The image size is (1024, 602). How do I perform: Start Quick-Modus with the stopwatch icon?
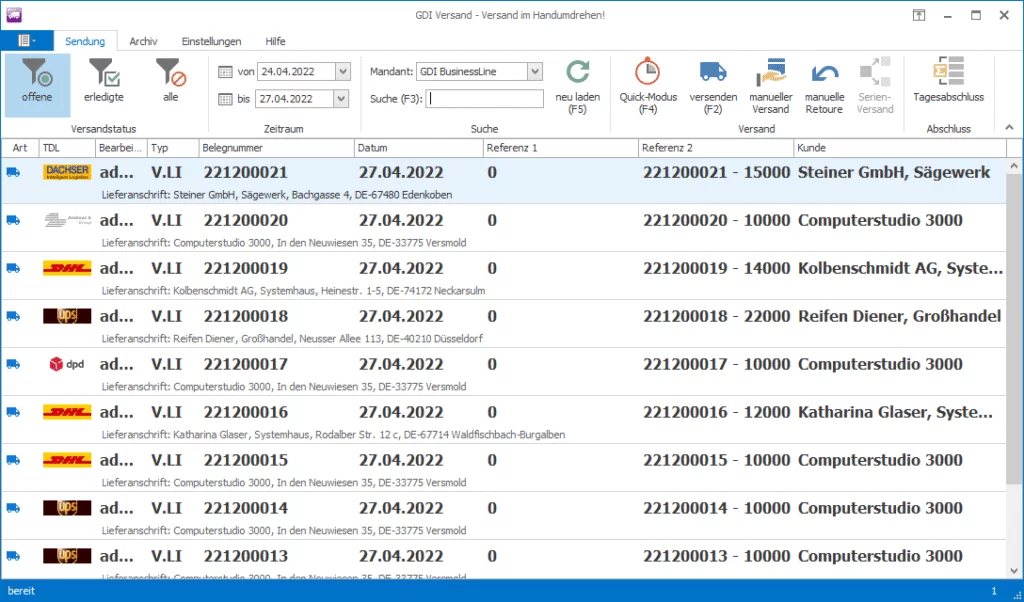tap(648, 73)
